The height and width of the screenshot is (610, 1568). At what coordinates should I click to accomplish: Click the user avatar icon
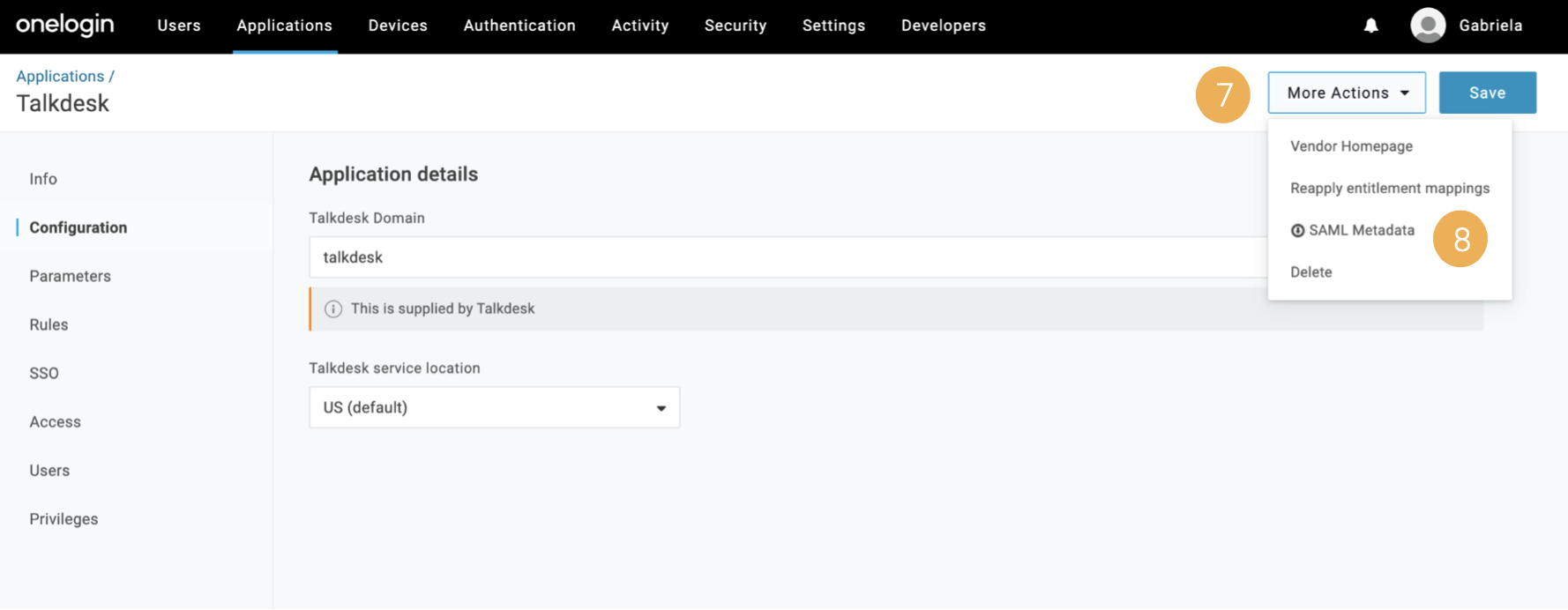pyautogui.click(x=1428, y=26)
